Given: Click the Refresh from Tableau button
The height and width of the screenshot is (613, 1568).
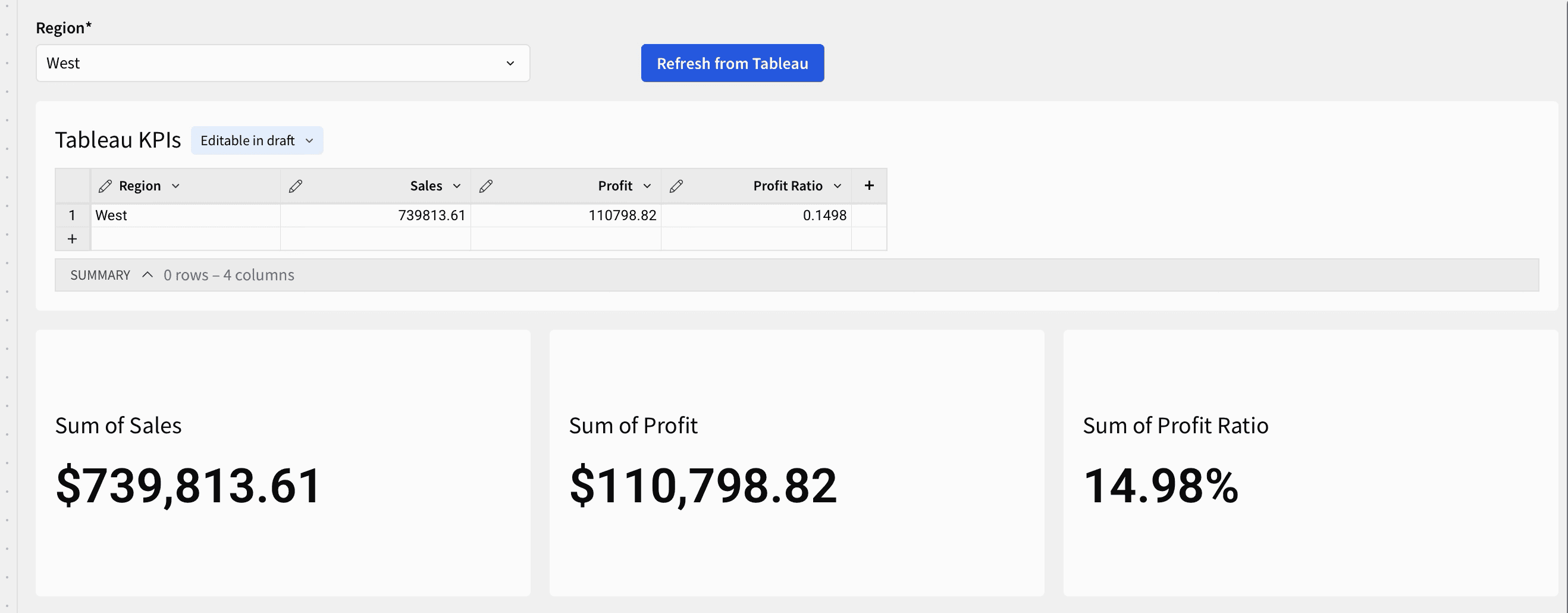Looking at the screenshot, I should click(732, 63).
